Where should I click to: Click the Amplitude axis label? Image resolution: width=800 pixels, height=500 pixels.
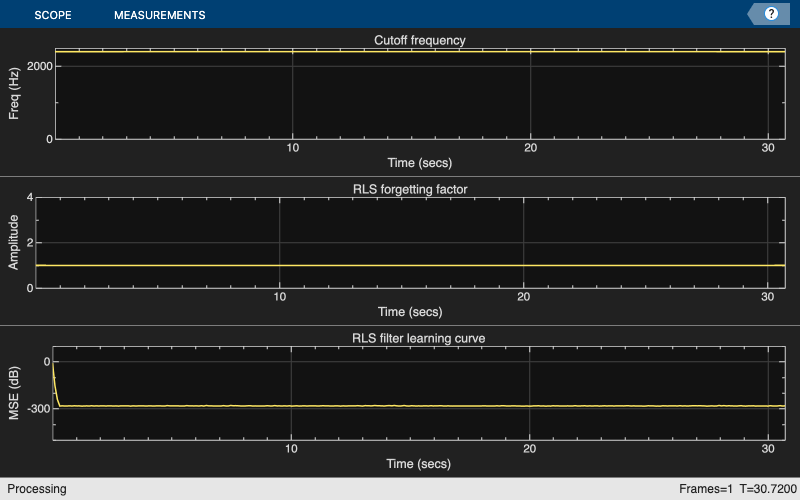[14, 242]
